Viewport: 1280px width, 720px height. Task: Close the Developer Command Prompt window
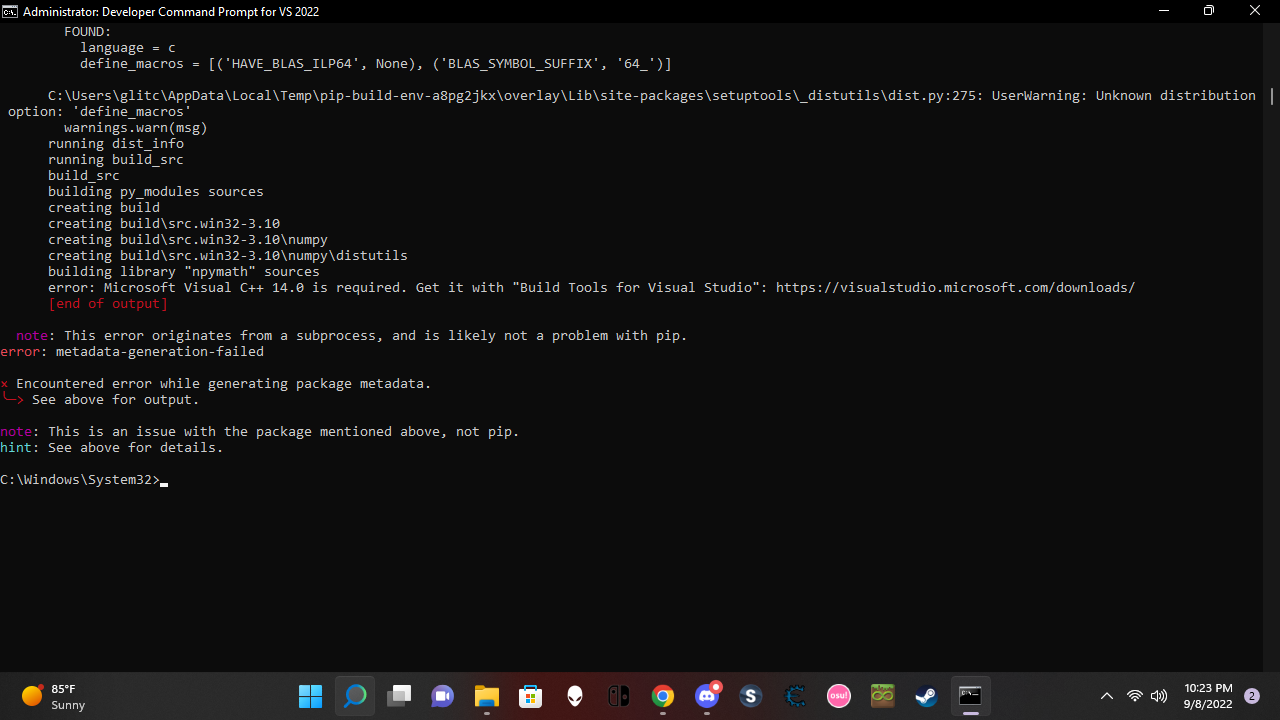[1256, 11]
